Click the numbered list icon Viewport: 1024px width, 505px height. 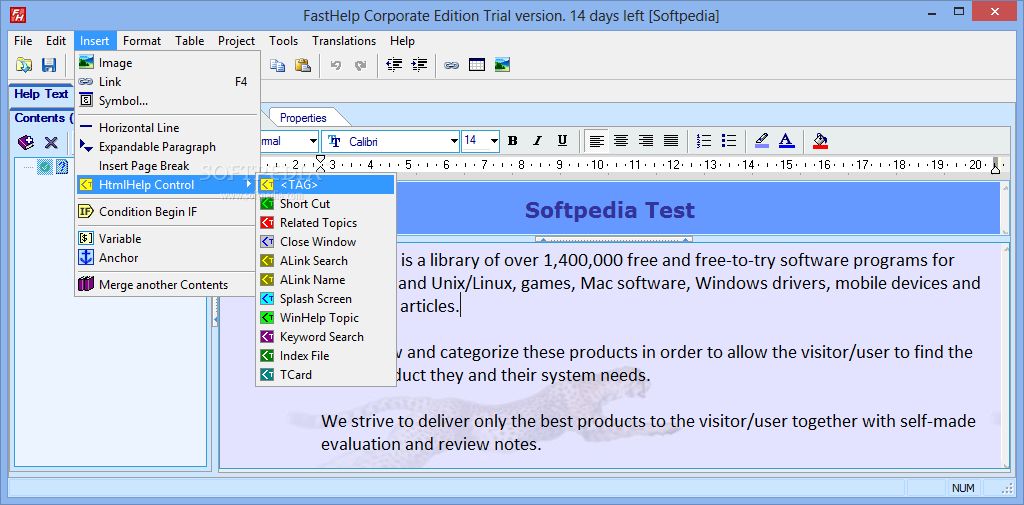(x=704, y=140)
